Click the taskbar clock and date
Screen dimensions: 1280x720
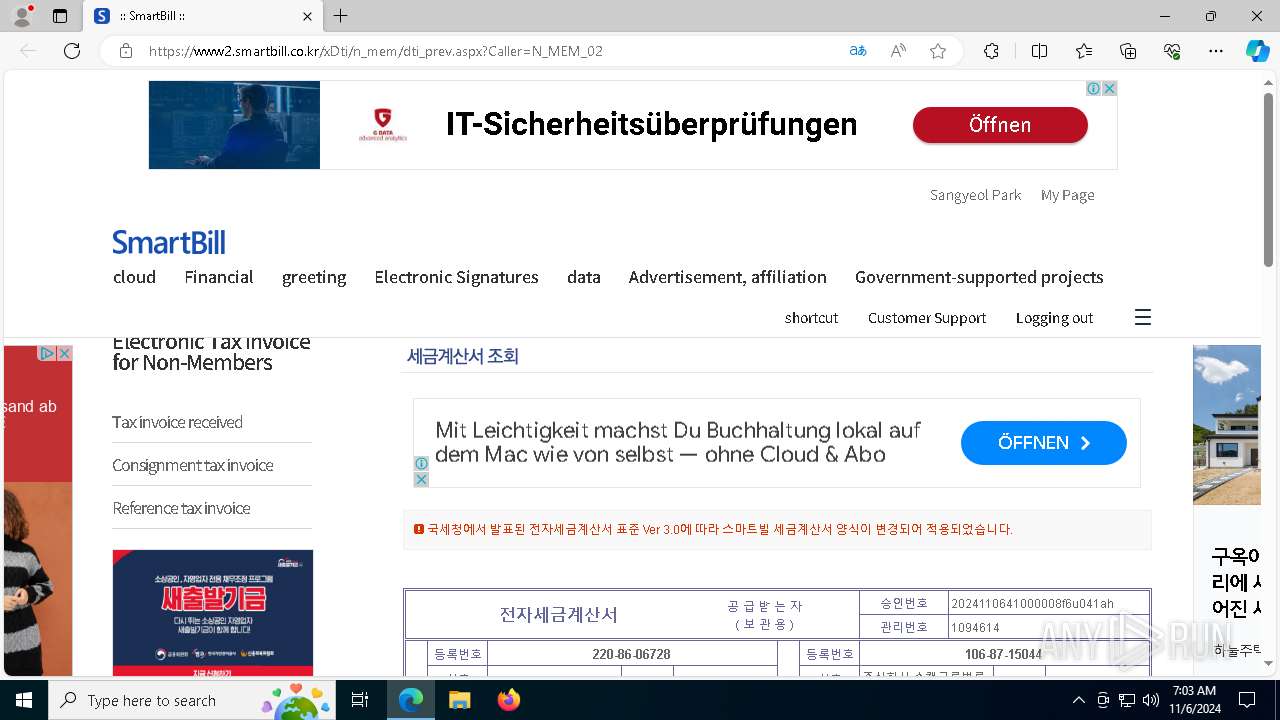coord(1193,700)
